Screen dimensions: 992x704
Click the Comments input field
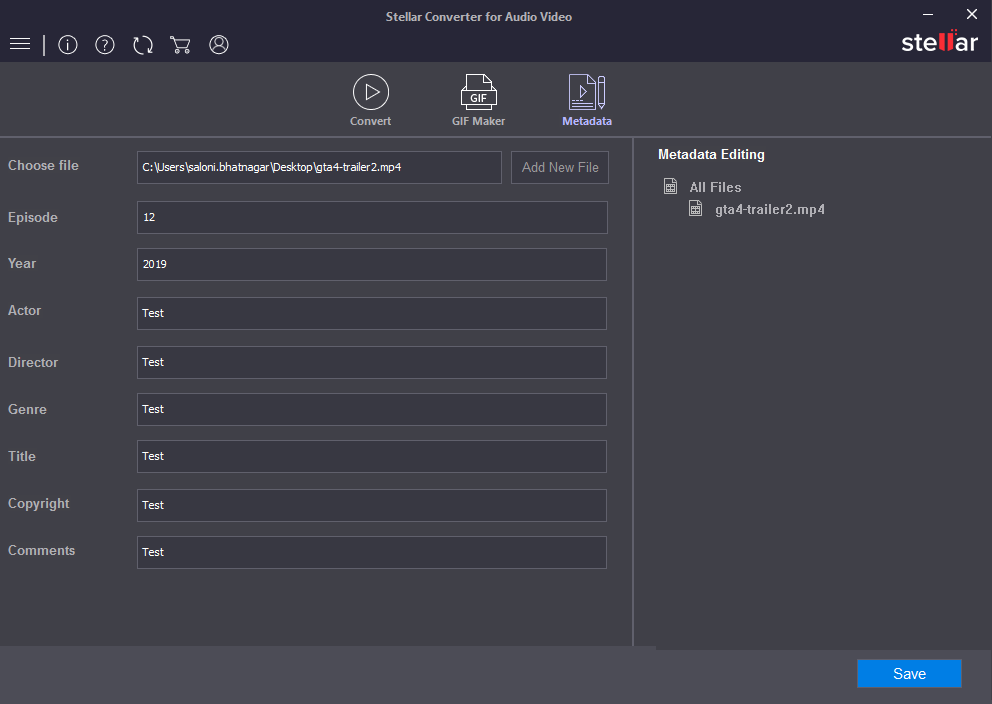(x=372, y=552)
